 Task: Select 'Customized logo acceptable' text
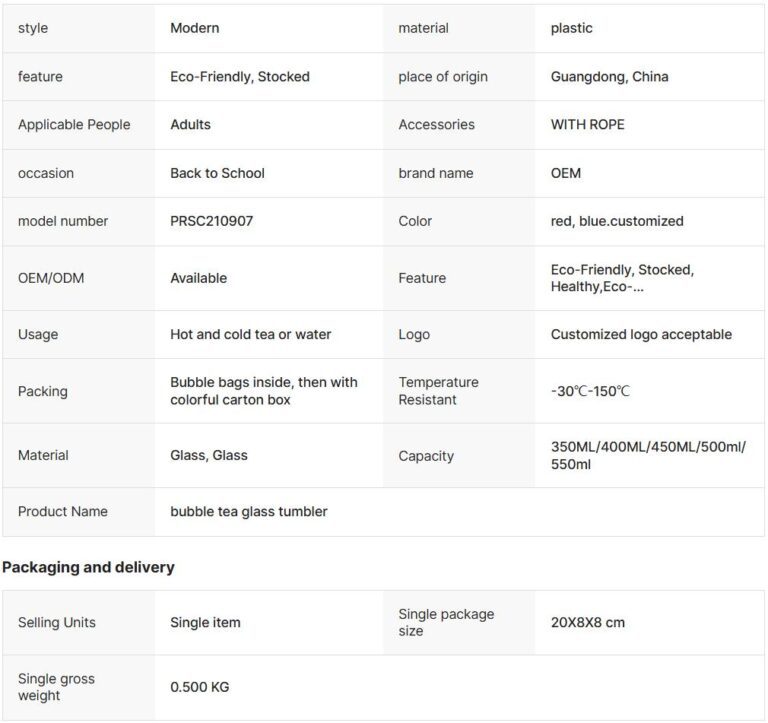tap(641, 334)
